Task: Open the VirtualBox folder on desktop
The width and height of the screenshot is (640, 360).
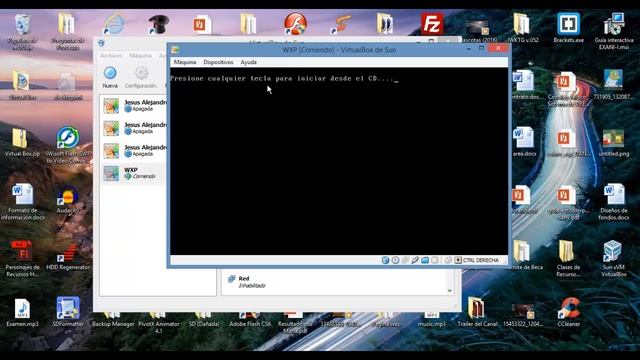Action: click(22, 85)
